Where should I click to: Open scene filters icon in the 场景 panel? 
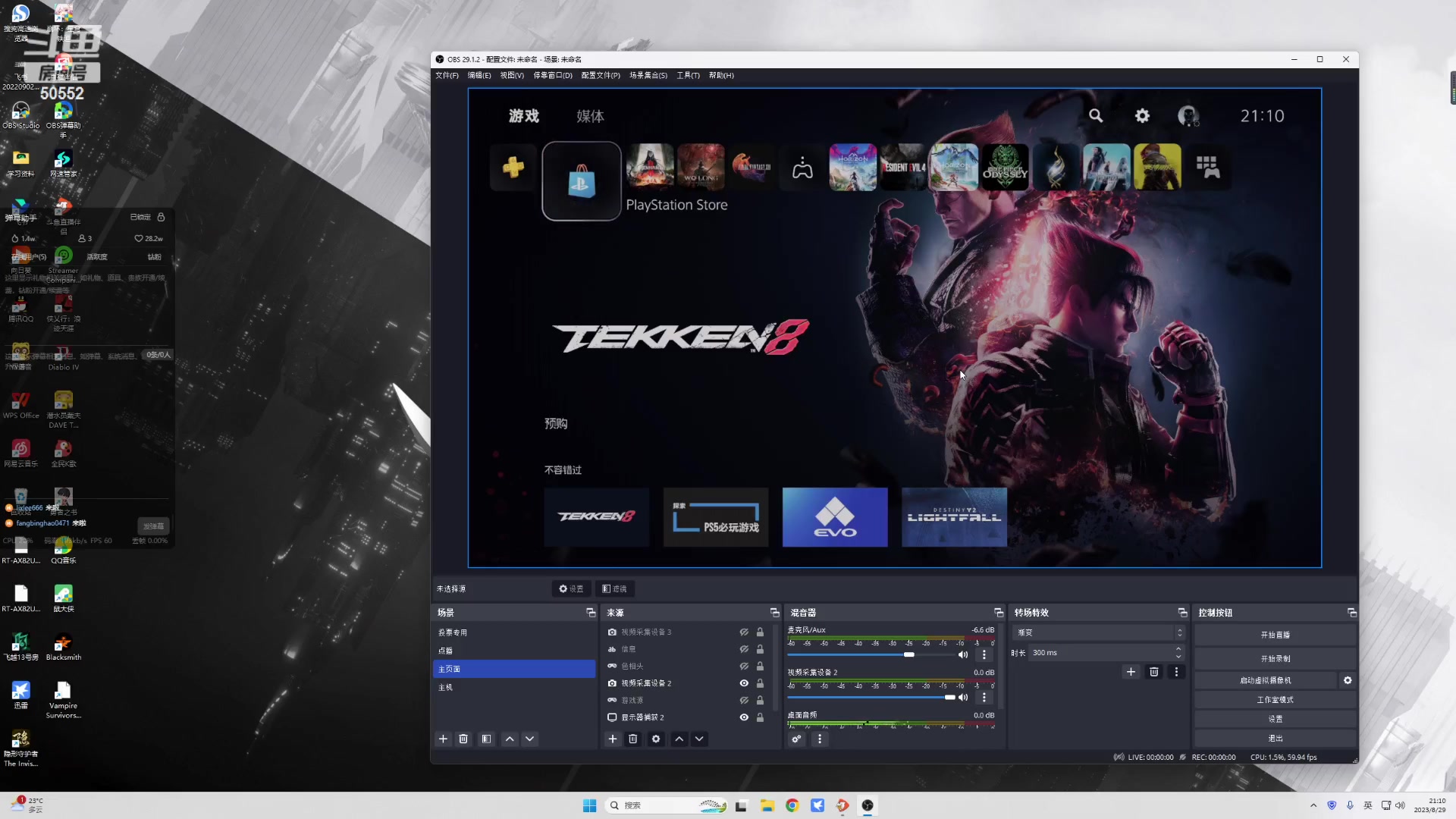pyautogui.click(x=487, y=739)
